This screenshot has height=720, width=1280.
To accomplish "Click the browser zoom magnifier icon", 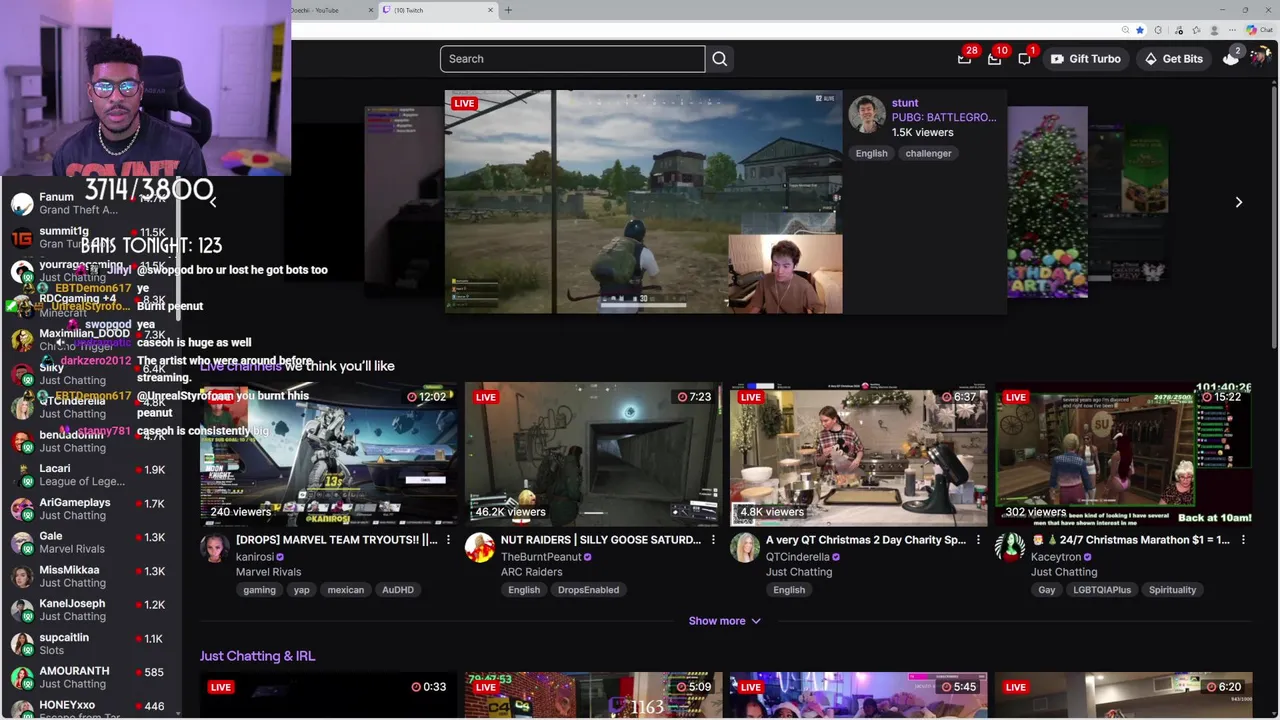I will [x=1126, y=30].
